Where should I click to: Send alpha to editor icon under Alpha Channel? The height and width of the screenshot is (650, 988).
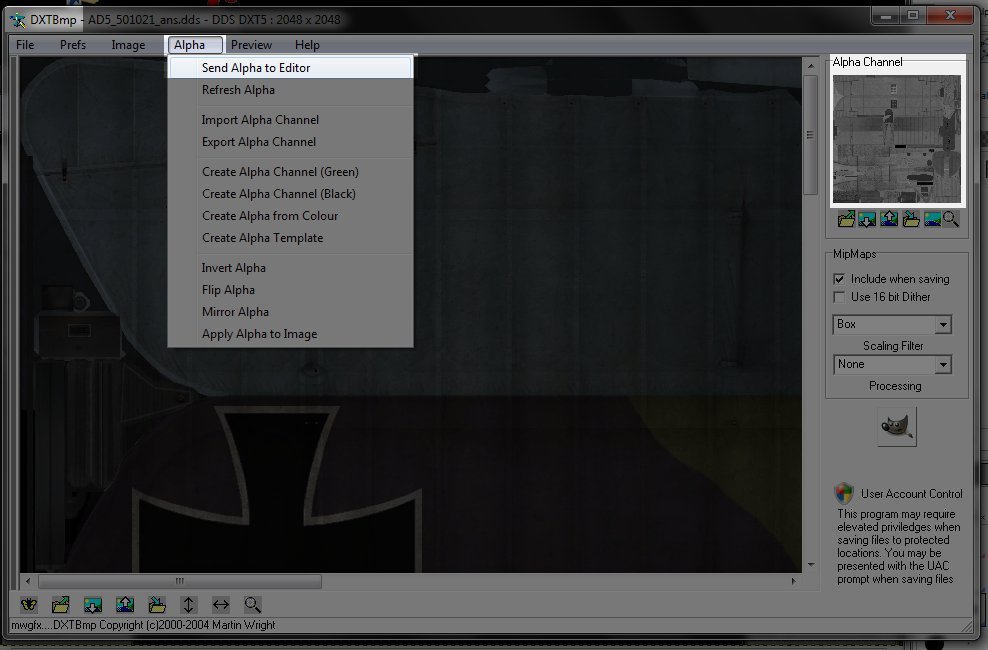867,219
